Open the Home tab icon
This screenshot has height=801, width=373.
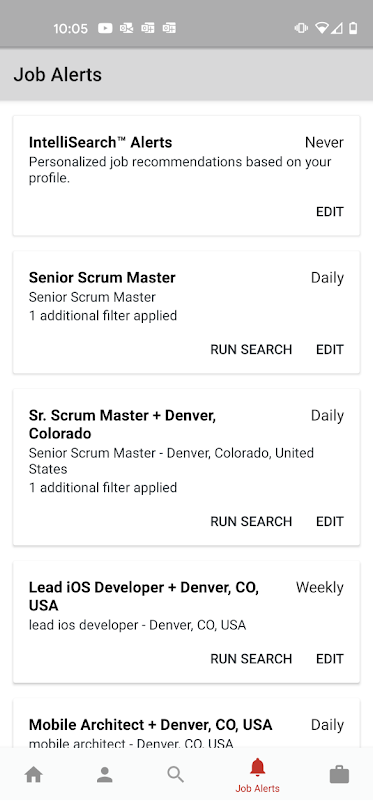(33, 775)
